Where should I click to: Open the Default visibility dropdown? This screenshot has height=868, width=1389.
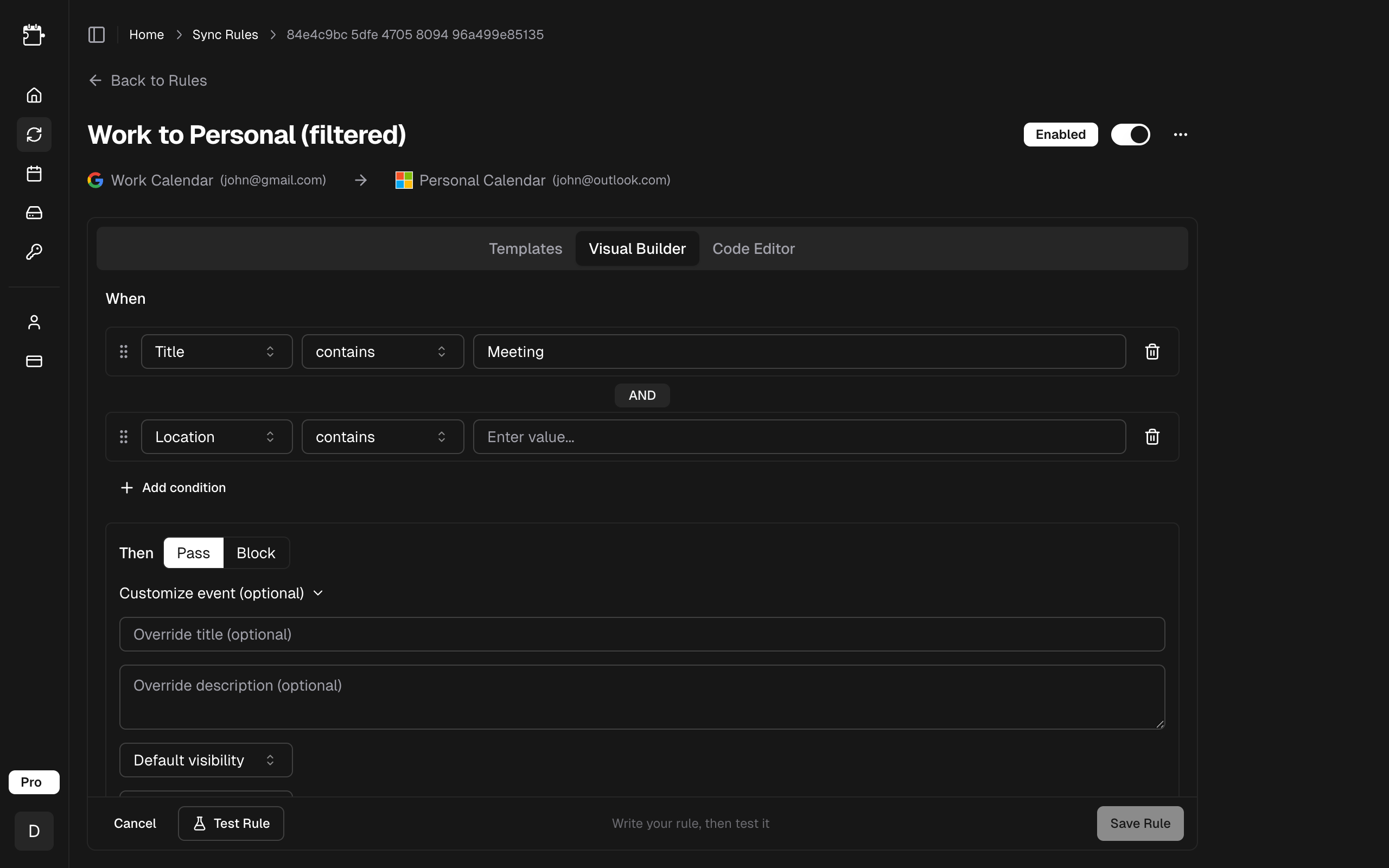pyautogui.click(x=206, y=759)
